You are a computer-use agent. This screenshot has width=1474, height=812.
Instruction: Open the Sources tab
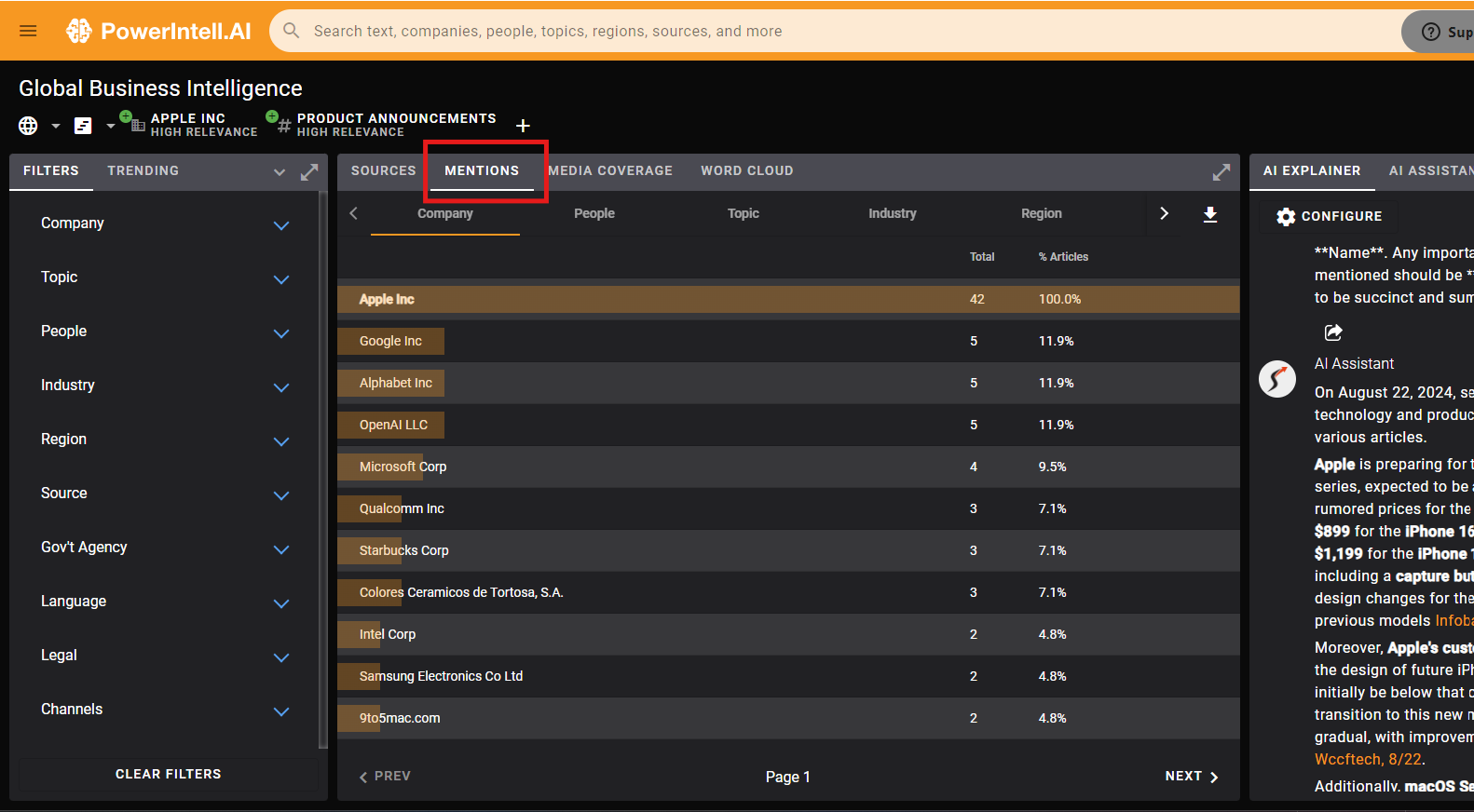383,171
